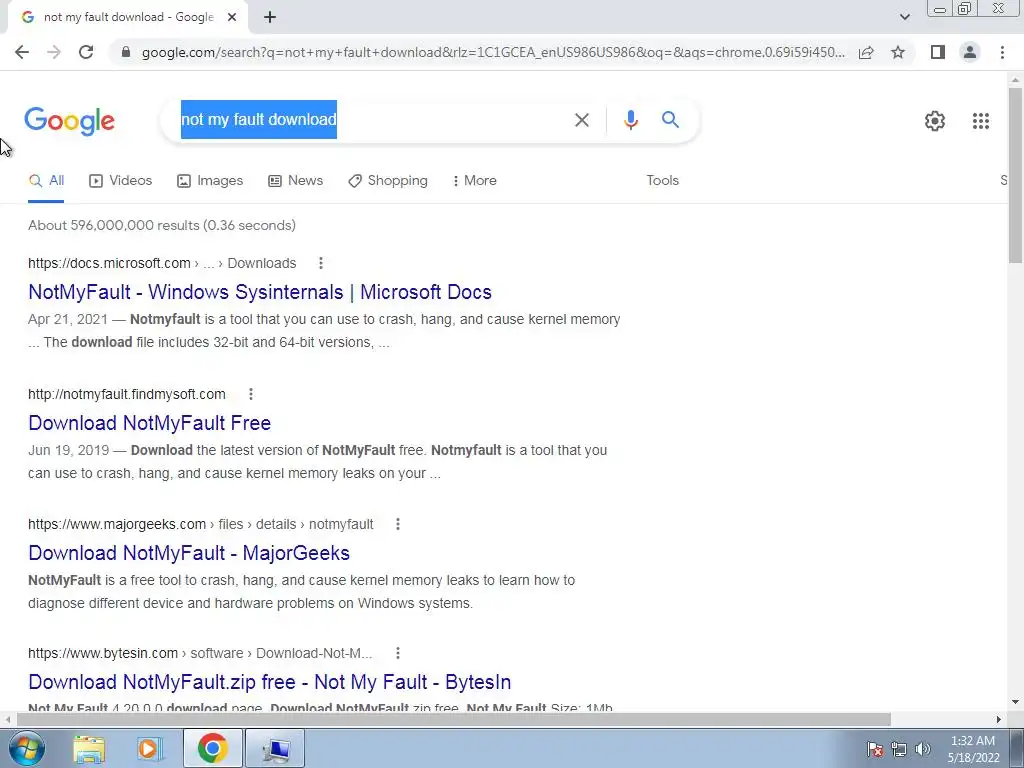This screenshot has height=768, width=1024.
Task: Submit search with the magnifier icon
Action: coord(670,120)
